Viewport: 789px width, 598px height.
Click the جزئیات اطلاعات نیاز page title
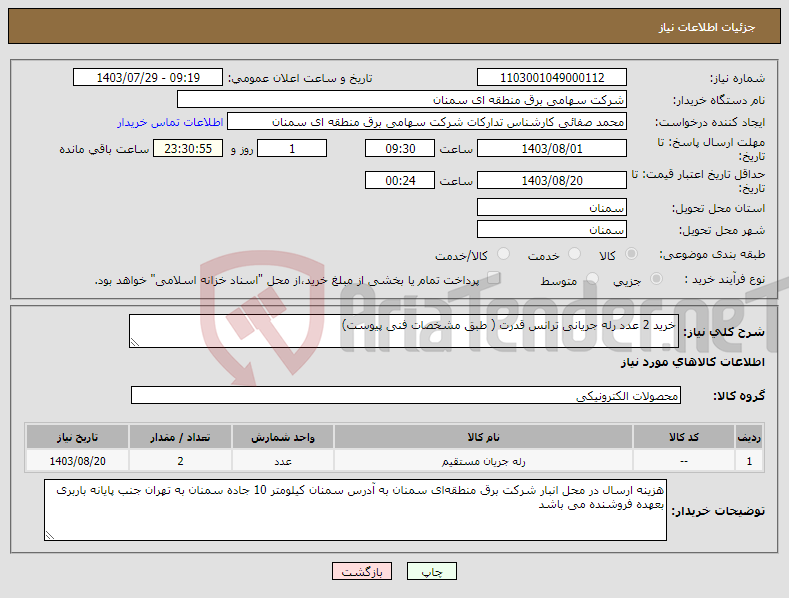point(706,27)
